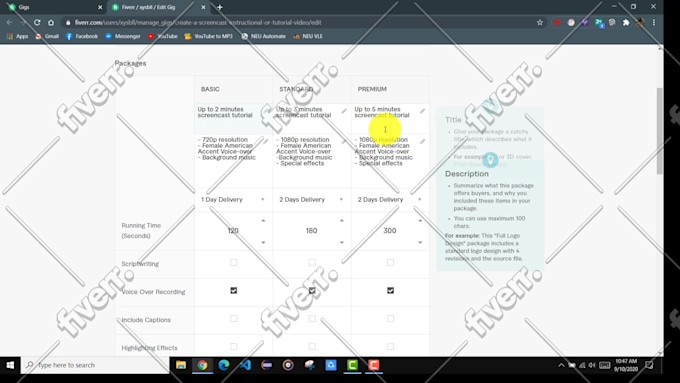Click the red extension icon in toolbar
This screenshot has height=383, width=680.
[x=557, y=23]
